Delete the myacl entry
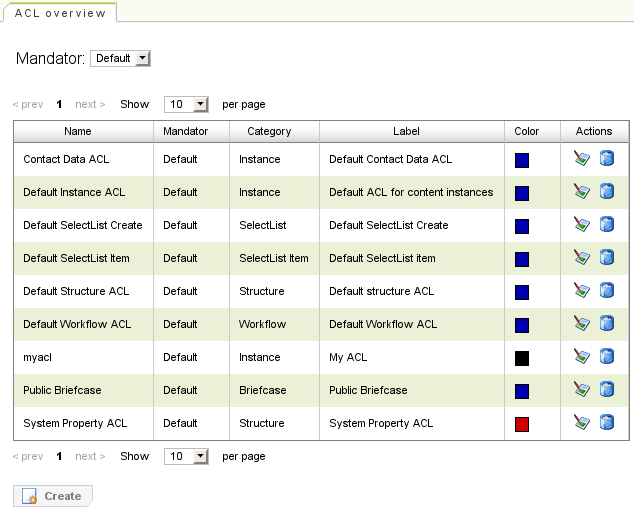Image resolution: width=634 pixels, height=510 pixels. coord(606,357)
